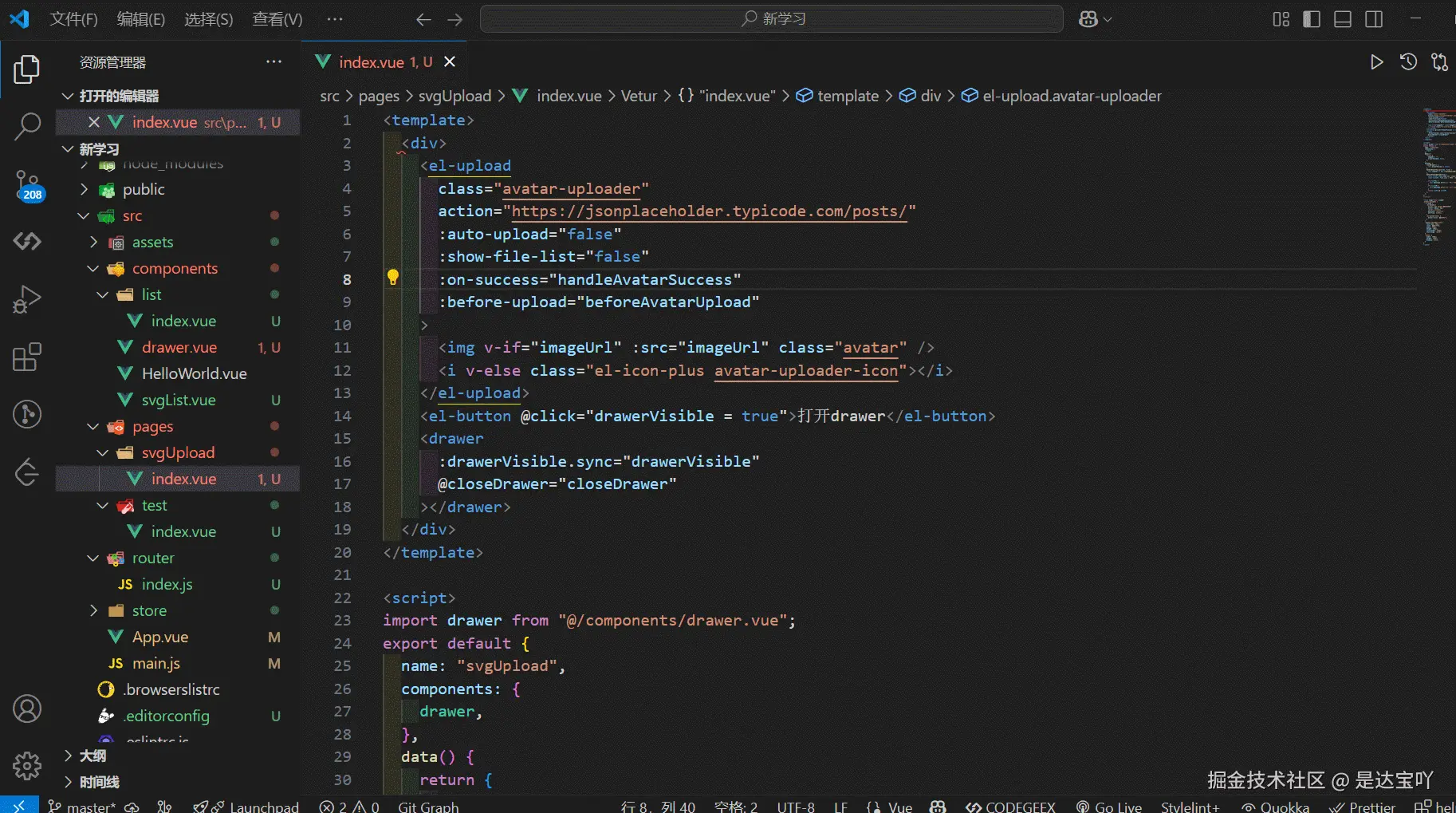Click the lightbulb code action icon
The image size is (1456, 813).
coord(392,278)
